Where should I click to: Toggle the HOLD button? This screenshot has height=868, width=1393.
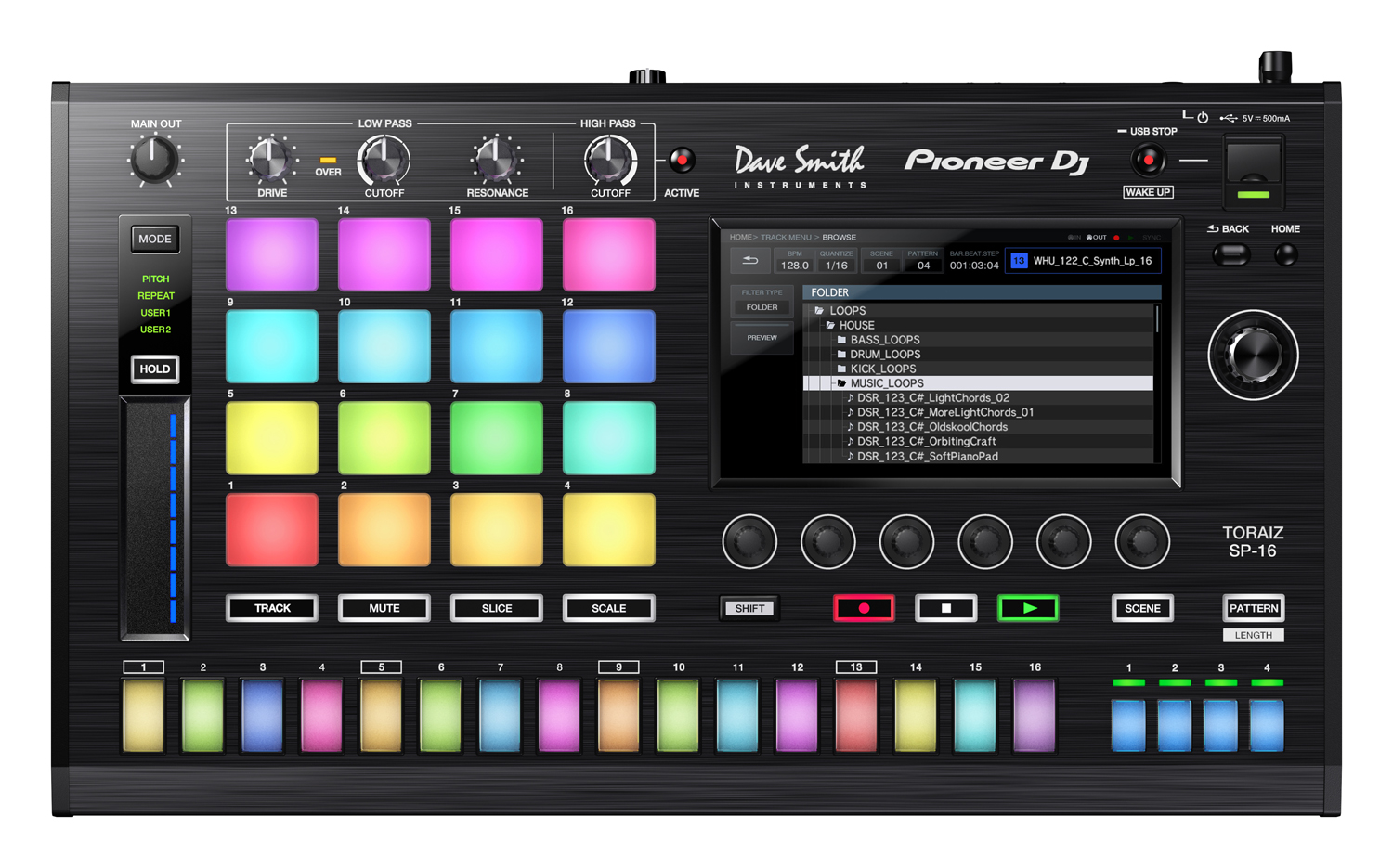(x=154, y=369)
